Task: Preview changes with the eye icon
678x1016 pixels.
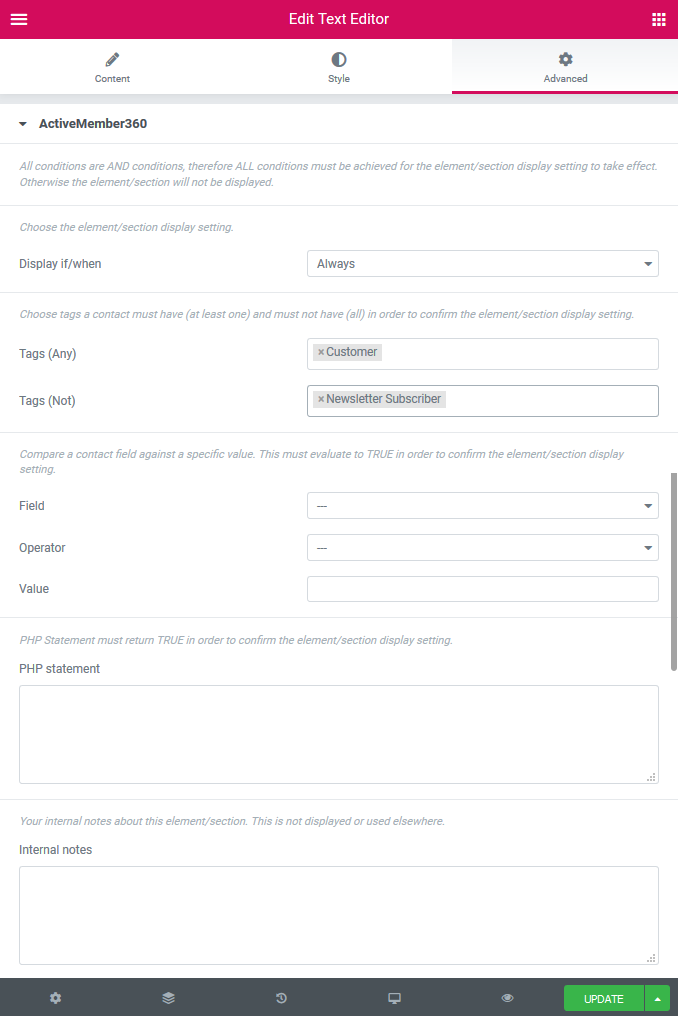Action: tap(507, 997)
